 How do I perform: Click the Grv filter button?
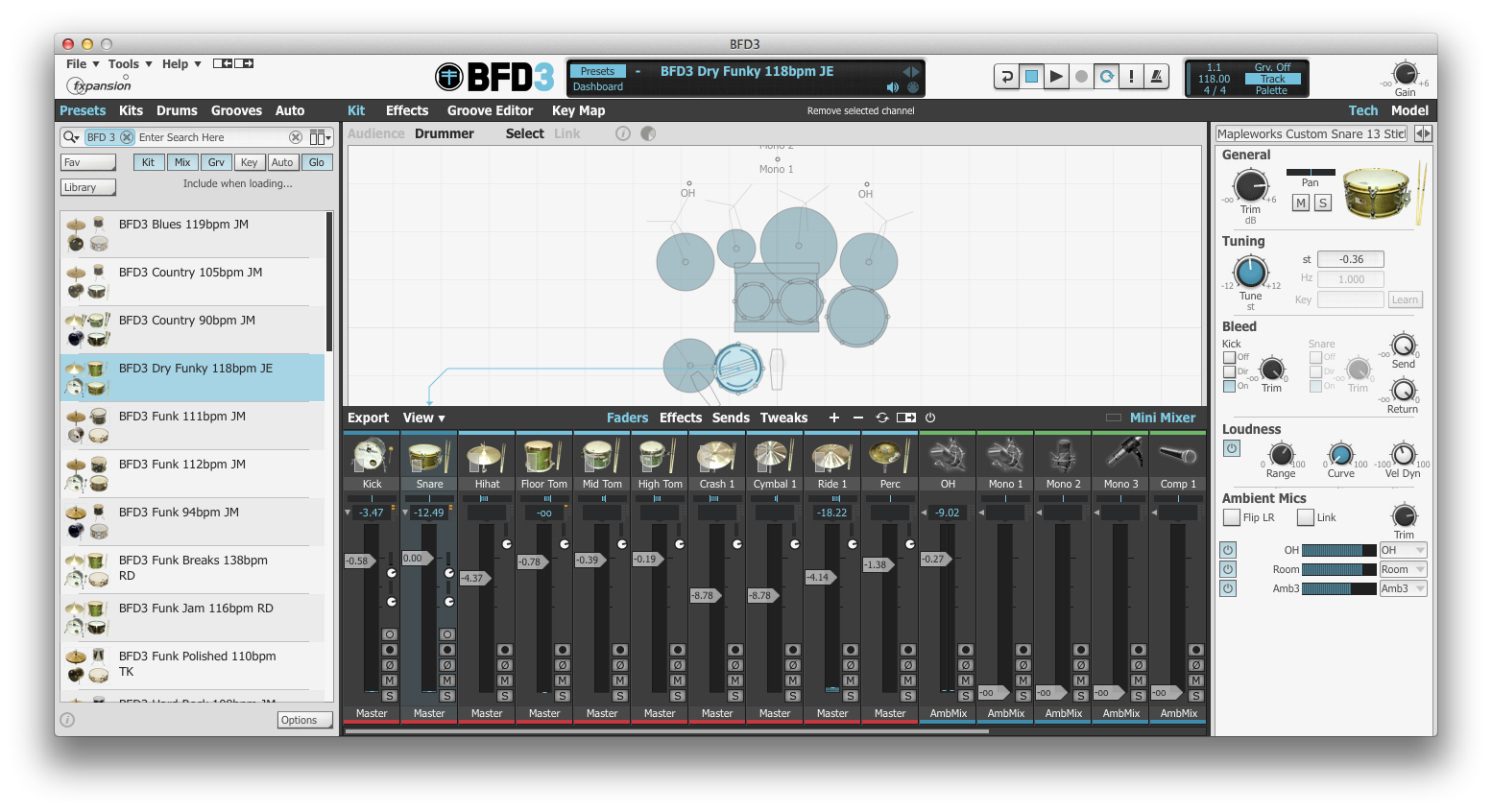click(x=216, y=162)
